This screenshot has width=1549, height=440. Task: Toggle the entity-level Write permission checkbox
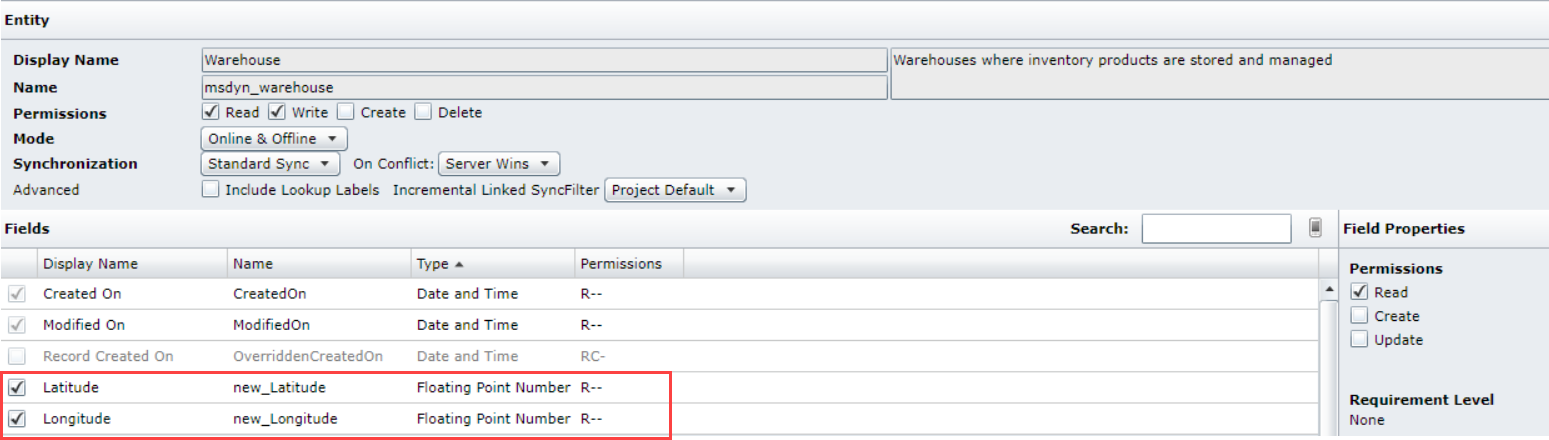[x=277, y=112]
